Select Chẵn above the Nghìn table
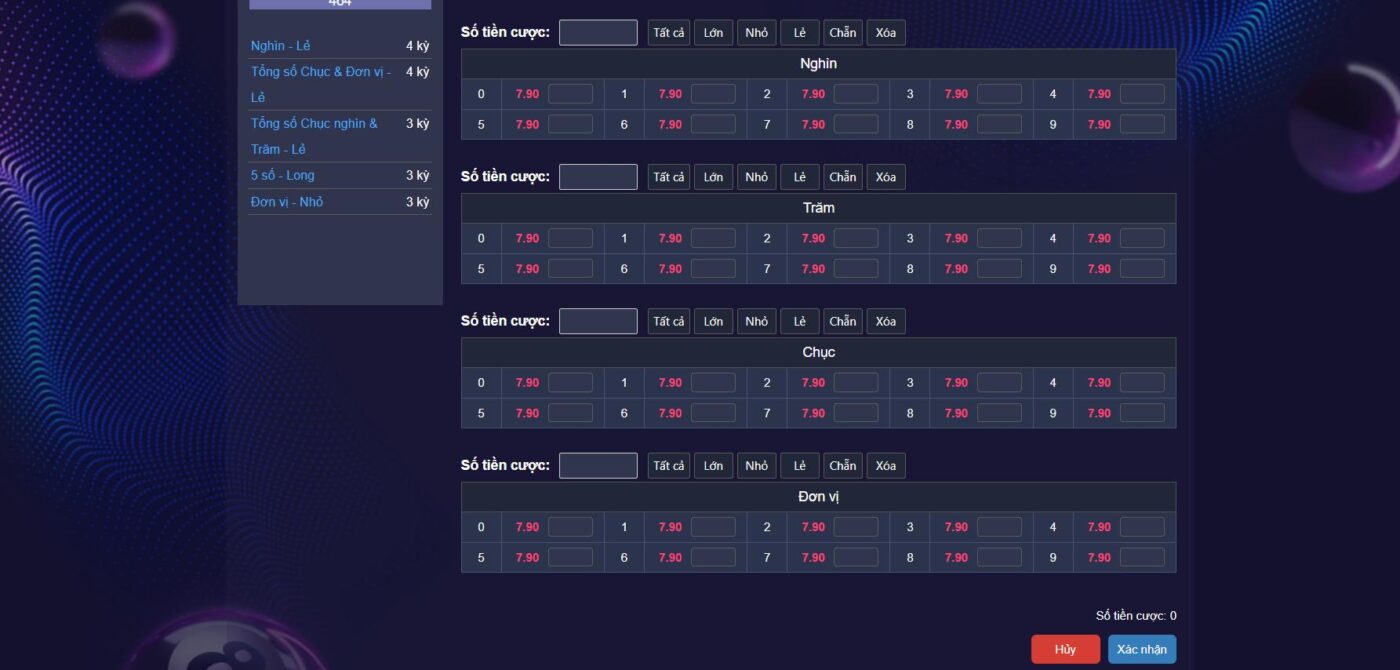This screenshot has width=1400, height=670. (843, 33)
